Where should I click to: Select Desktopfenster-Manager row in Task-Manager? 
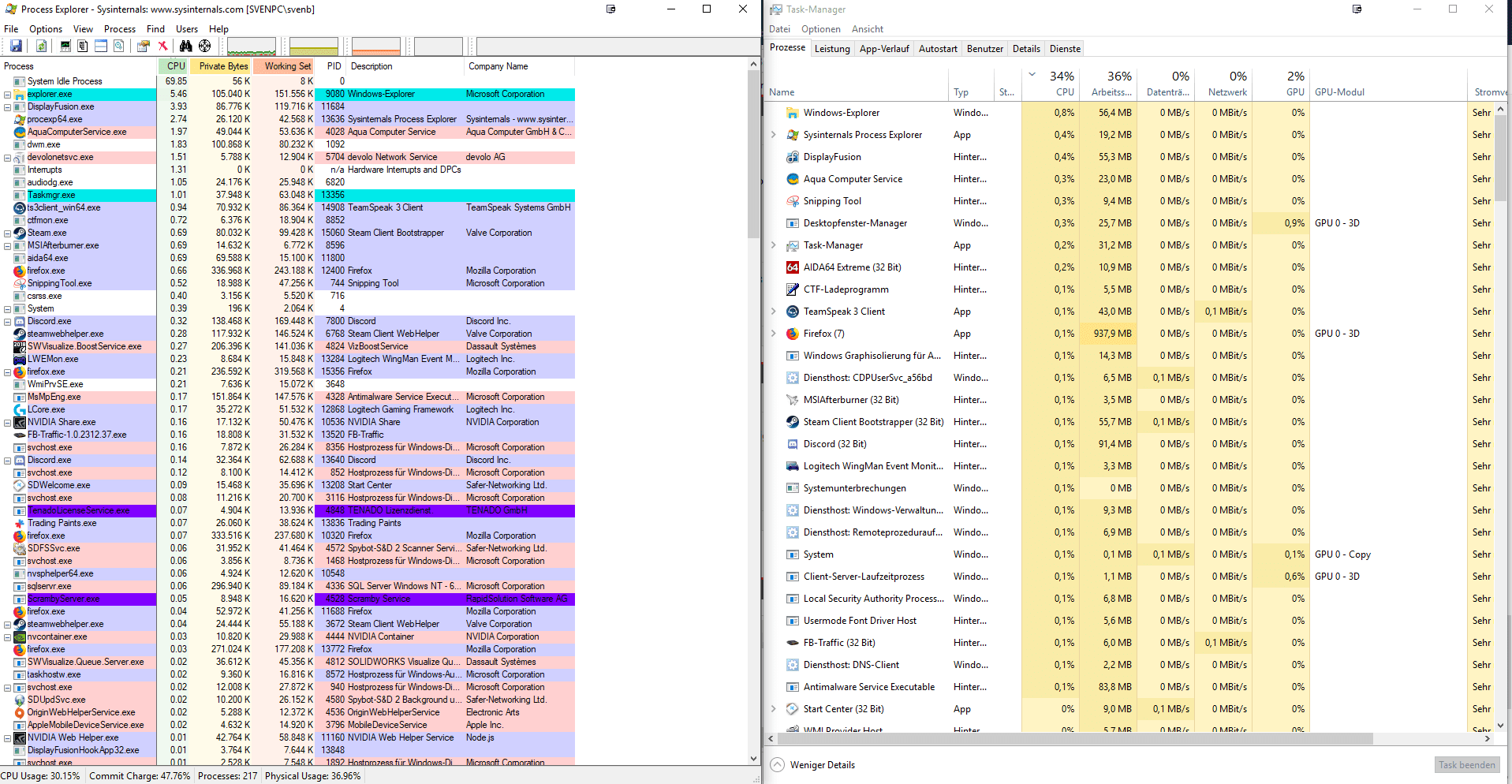(1128, 223)
